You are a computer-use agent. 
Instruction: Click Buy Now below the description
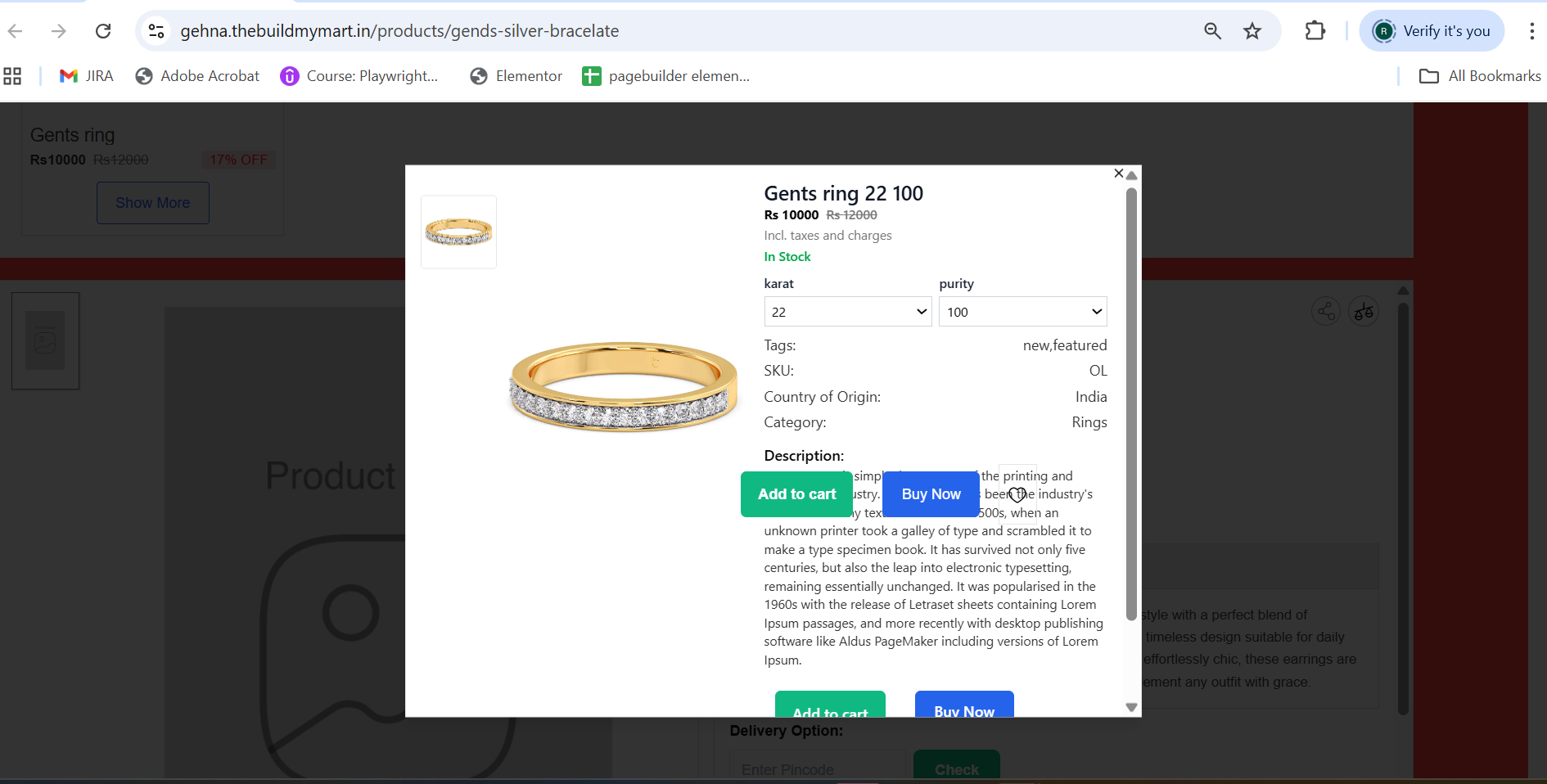[964, 705]
